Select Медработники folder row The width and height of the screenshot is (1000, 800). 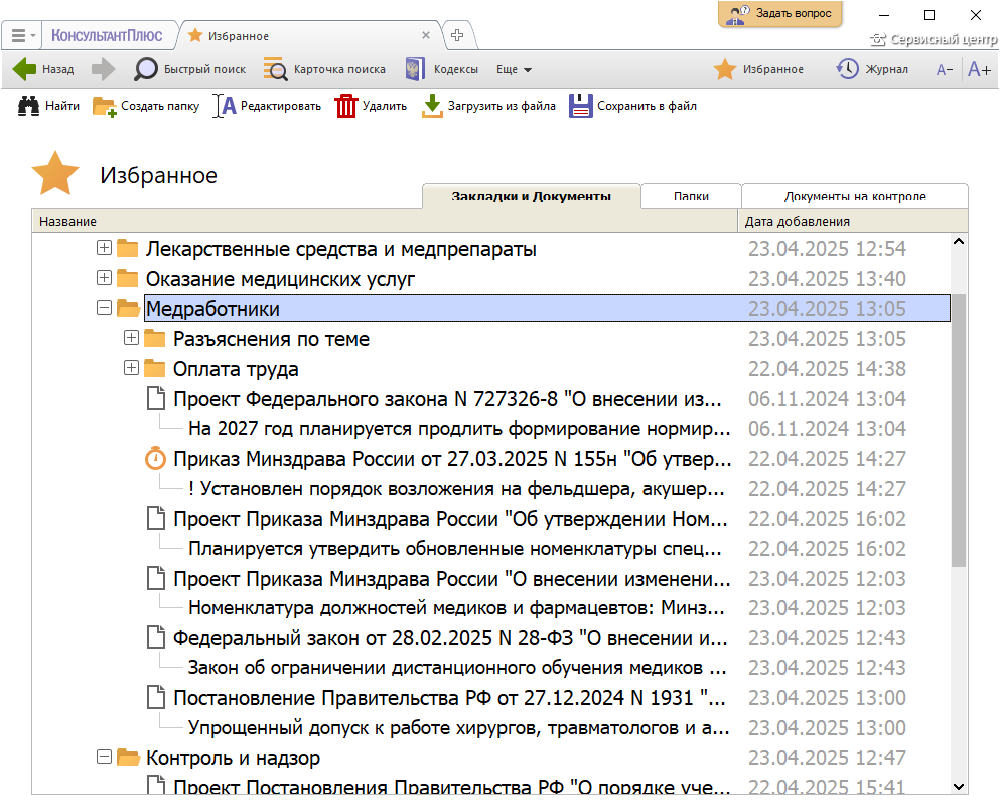coord(547,309)
